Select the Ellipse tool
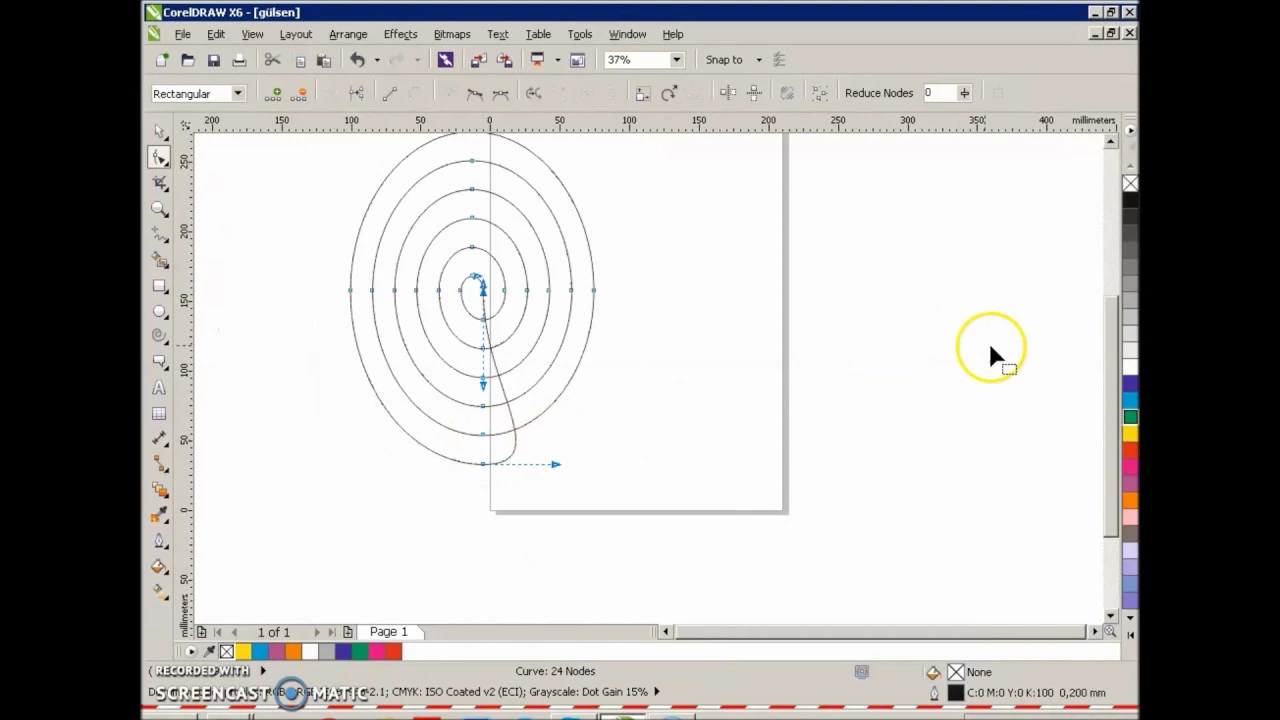 click(x=160, y=311)
